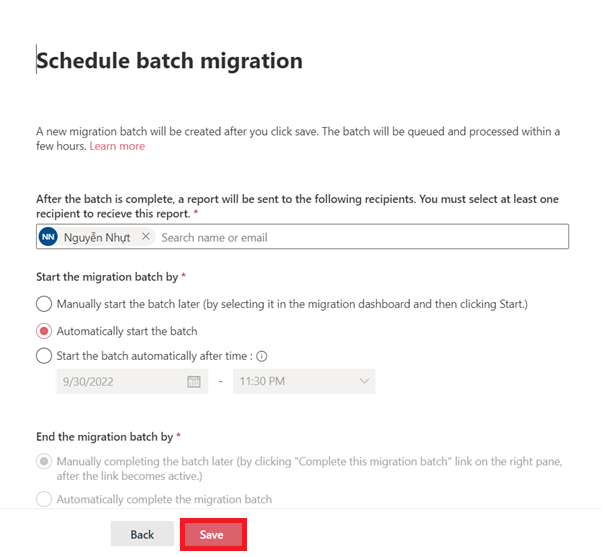Viewport: 603px width, 557px height.
Task: Choose Automatically start the batch option
Action: tap(44, 331)
